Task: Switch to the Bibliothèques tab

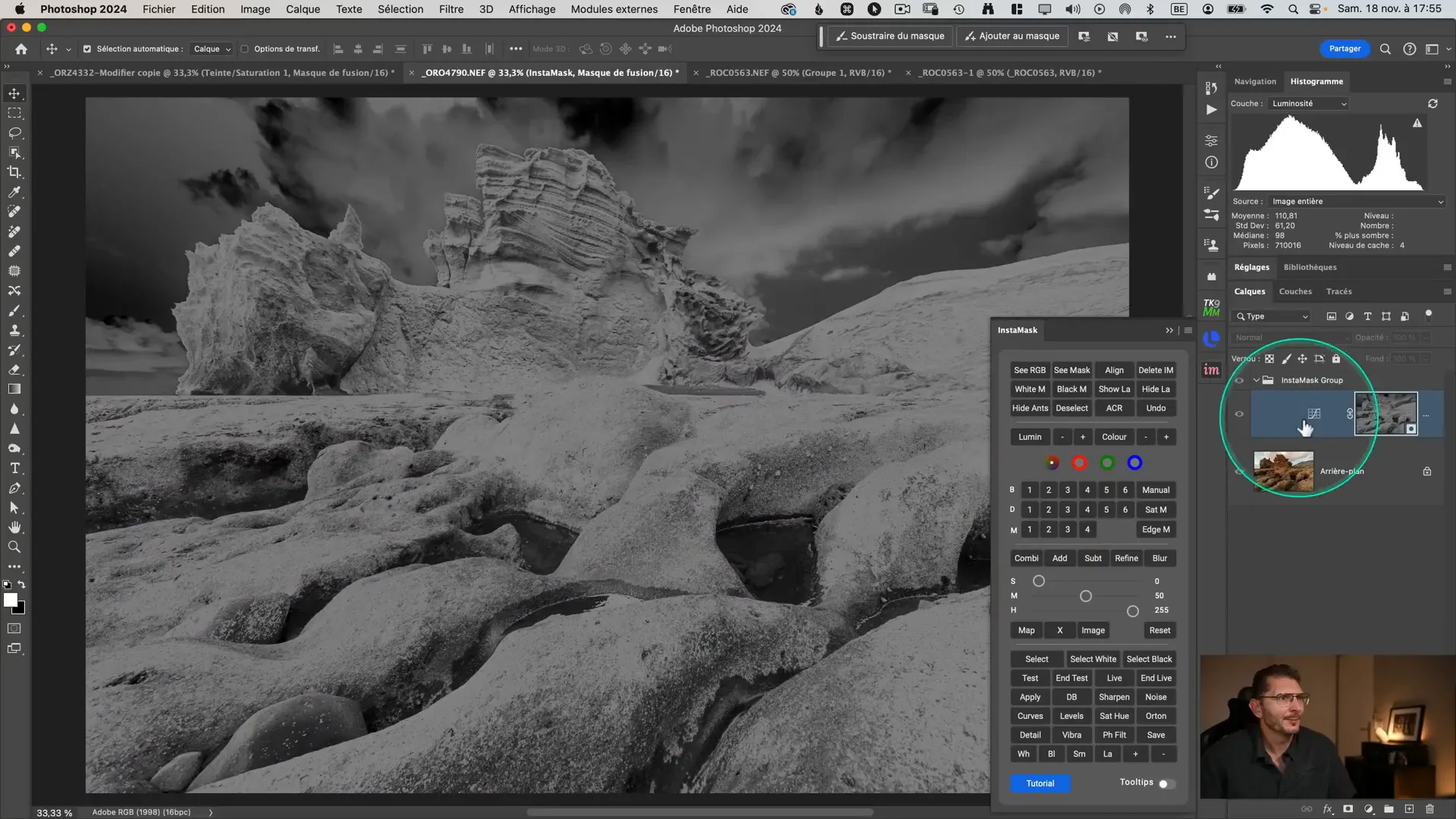Action: click(x=1310, y=268)
